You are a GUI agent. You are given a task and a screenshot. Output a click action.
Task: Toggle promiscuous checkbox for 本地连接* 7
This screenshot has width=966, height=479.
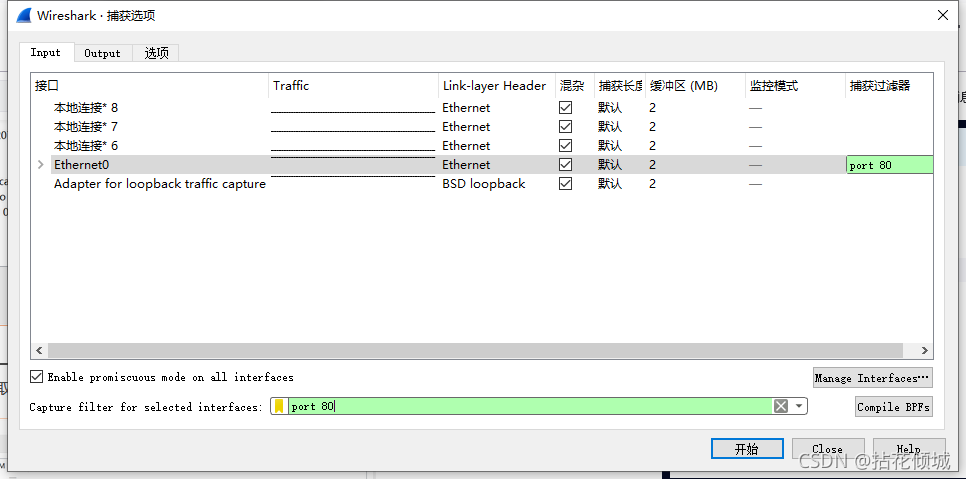coord(565,127)
